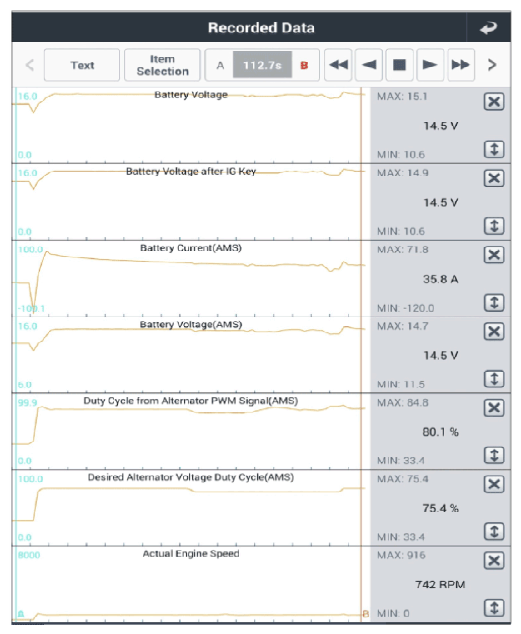Click the fast forward playback button
This screenshot has height=634, width=521.
(x=461, y=65)
